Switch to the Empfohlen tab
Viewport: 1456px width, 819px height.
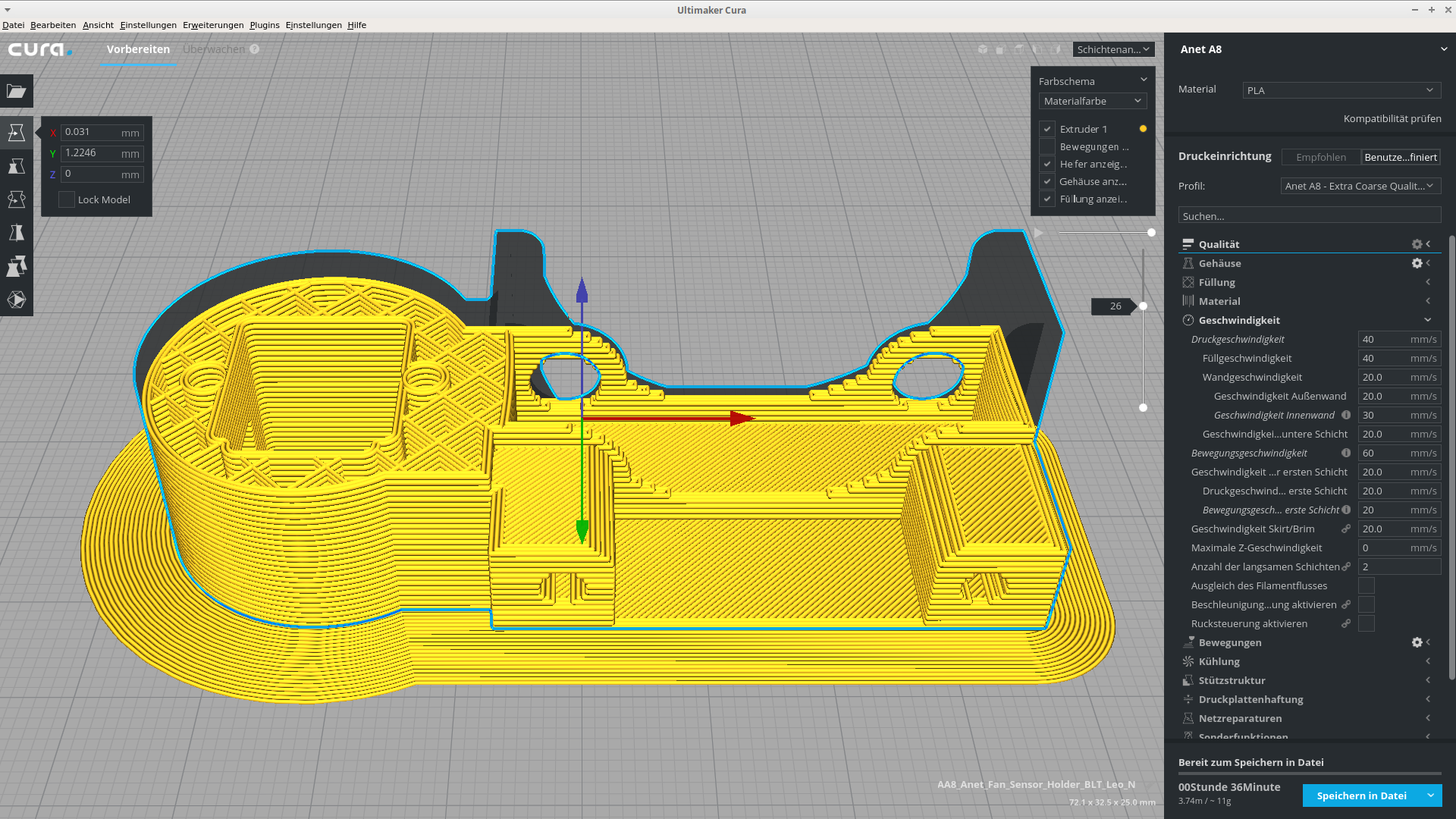click(1320, 157)
